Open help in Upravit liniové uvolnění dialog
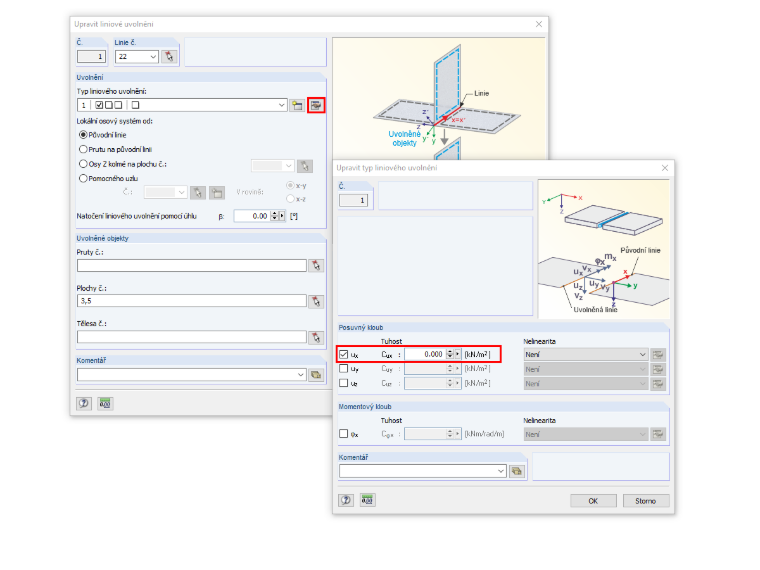The width and height of the screenshot is (760, 570). pos(84,403)
